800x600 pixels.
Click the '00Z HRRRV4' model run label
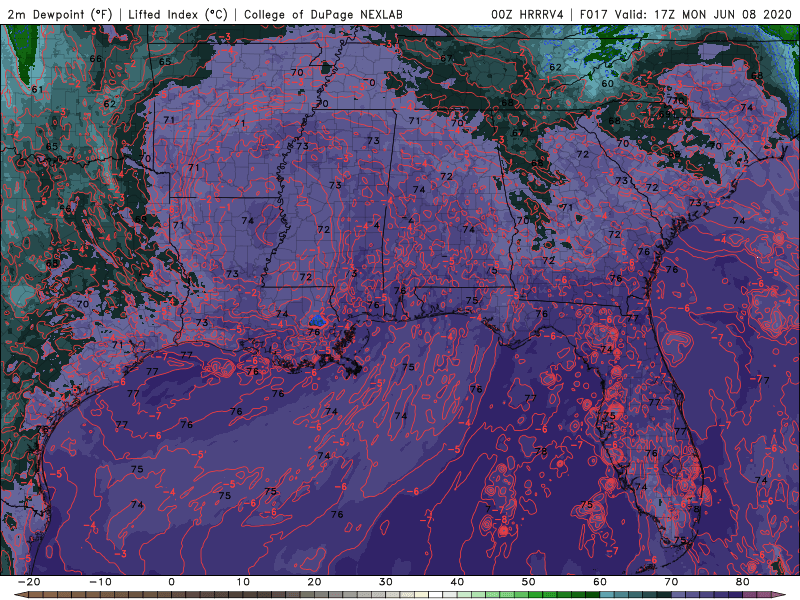527,14
